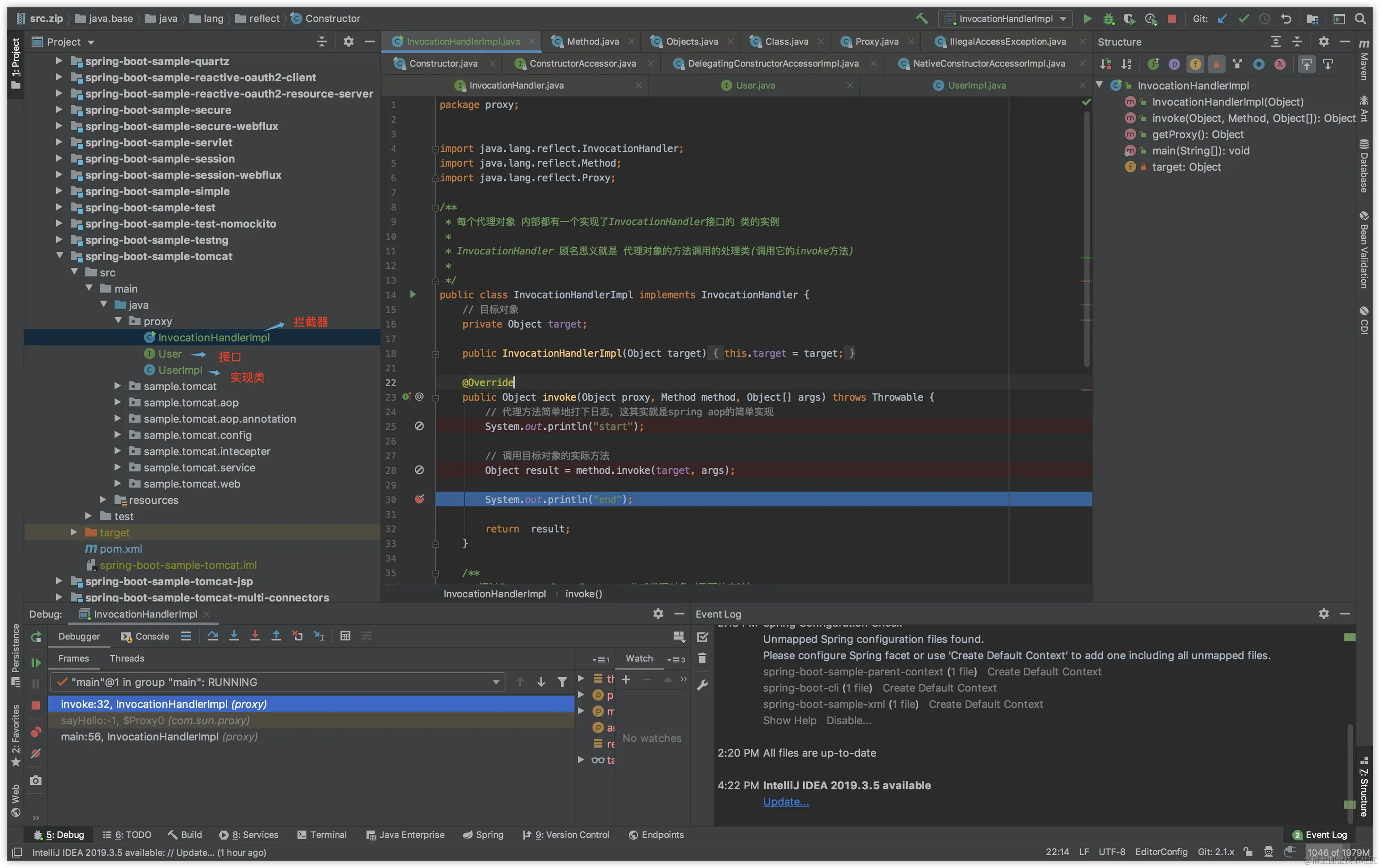Click the editor vertical scrollbar

(x=1086, y=241)
